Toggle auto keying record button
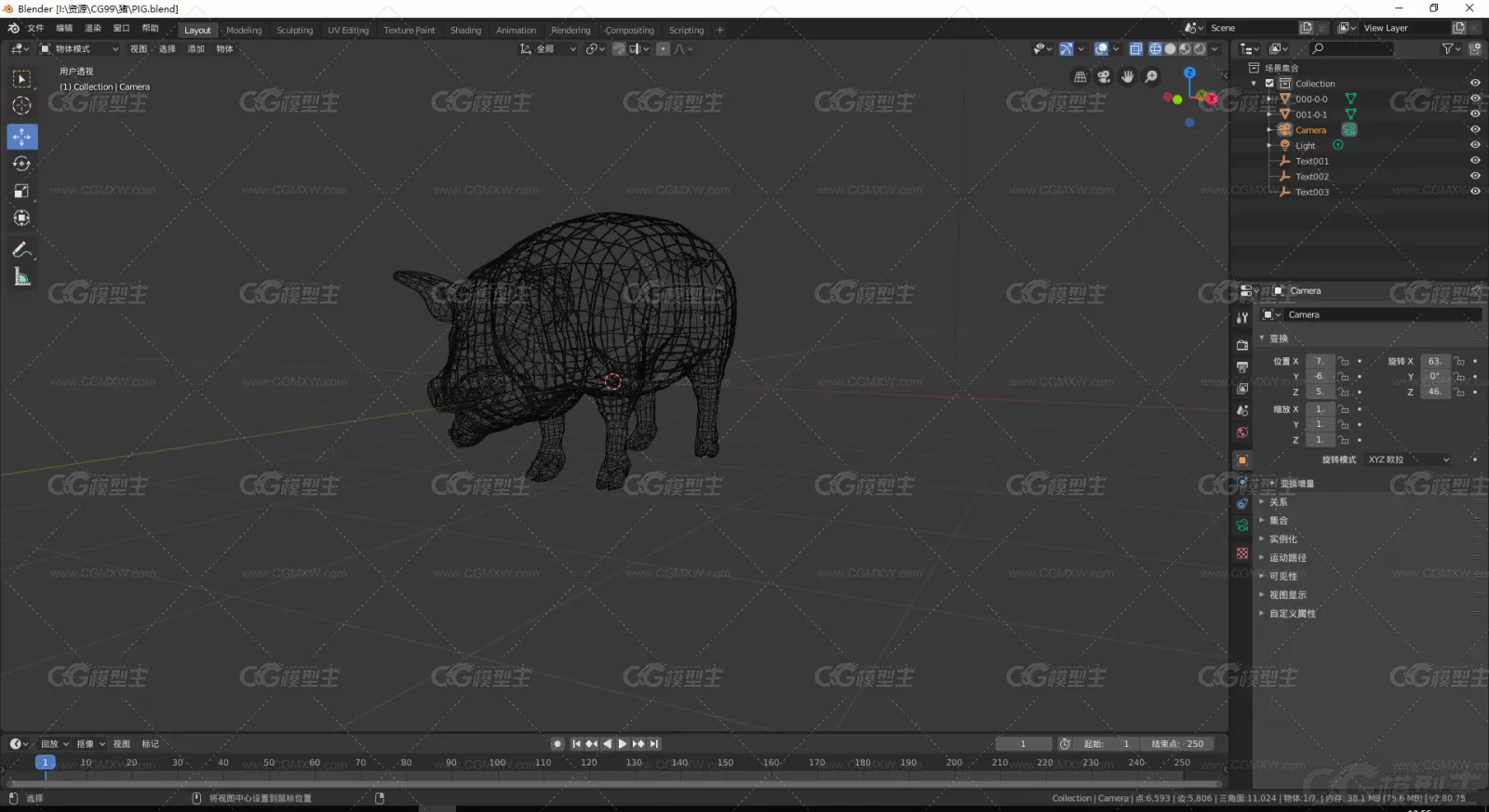Viewport: 1489px width, 812px height. pyautogui.click(x=557, y=744)
